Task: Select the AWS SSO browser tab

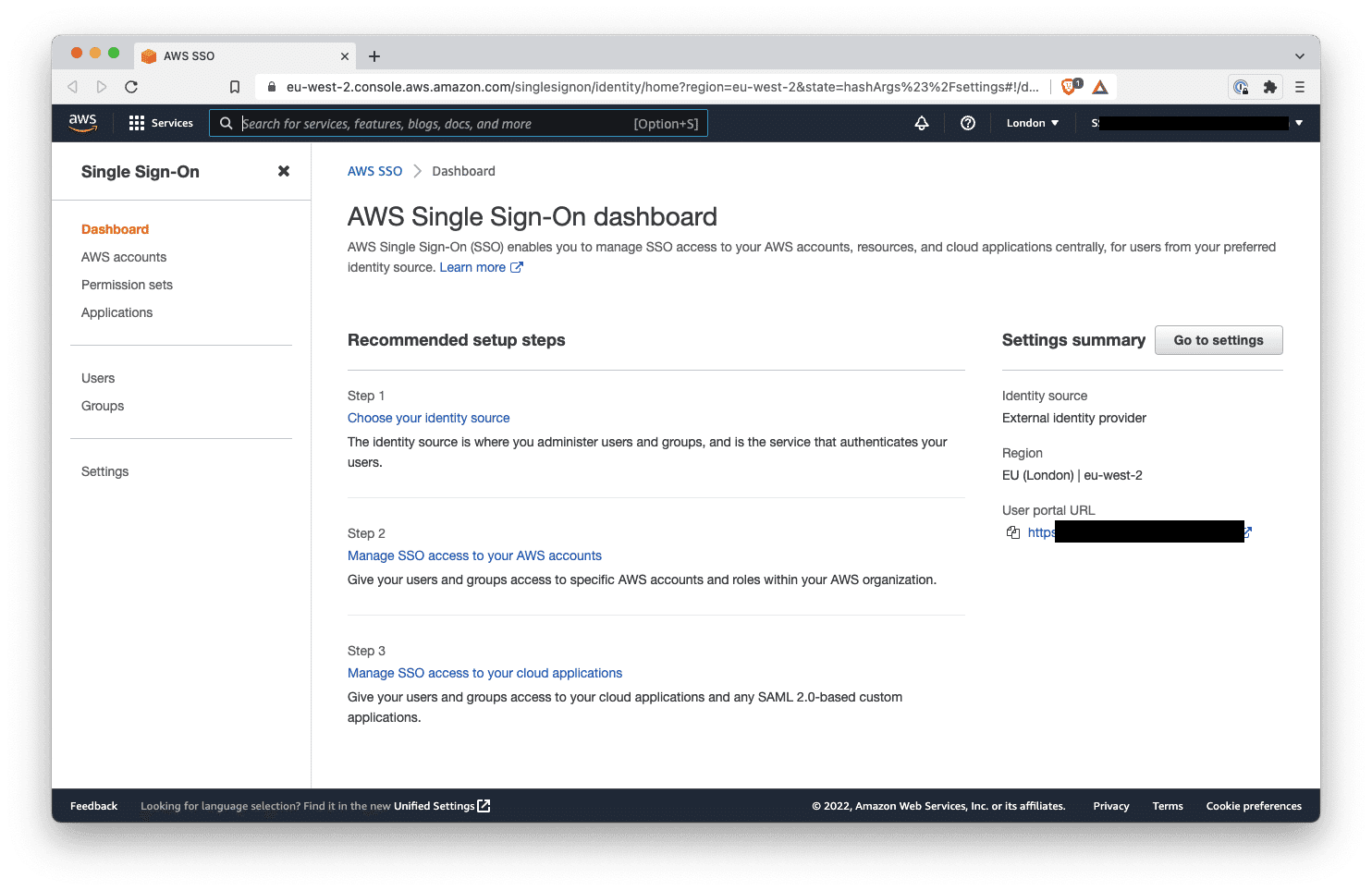Action: (245, 56)
